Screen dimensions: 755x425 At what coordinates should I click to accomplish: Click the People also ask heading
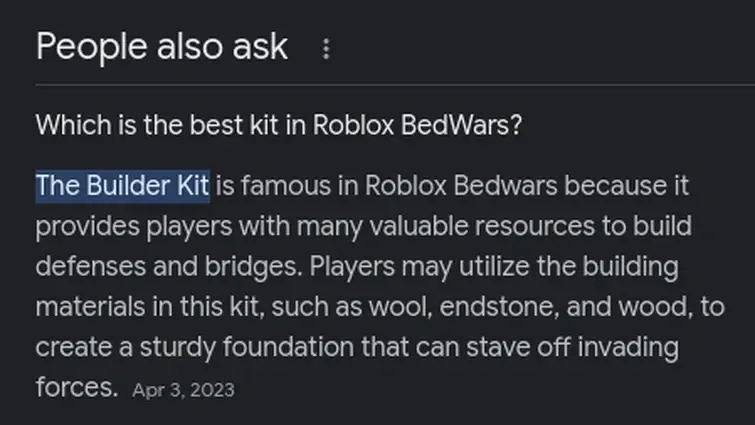pos(162,47)
